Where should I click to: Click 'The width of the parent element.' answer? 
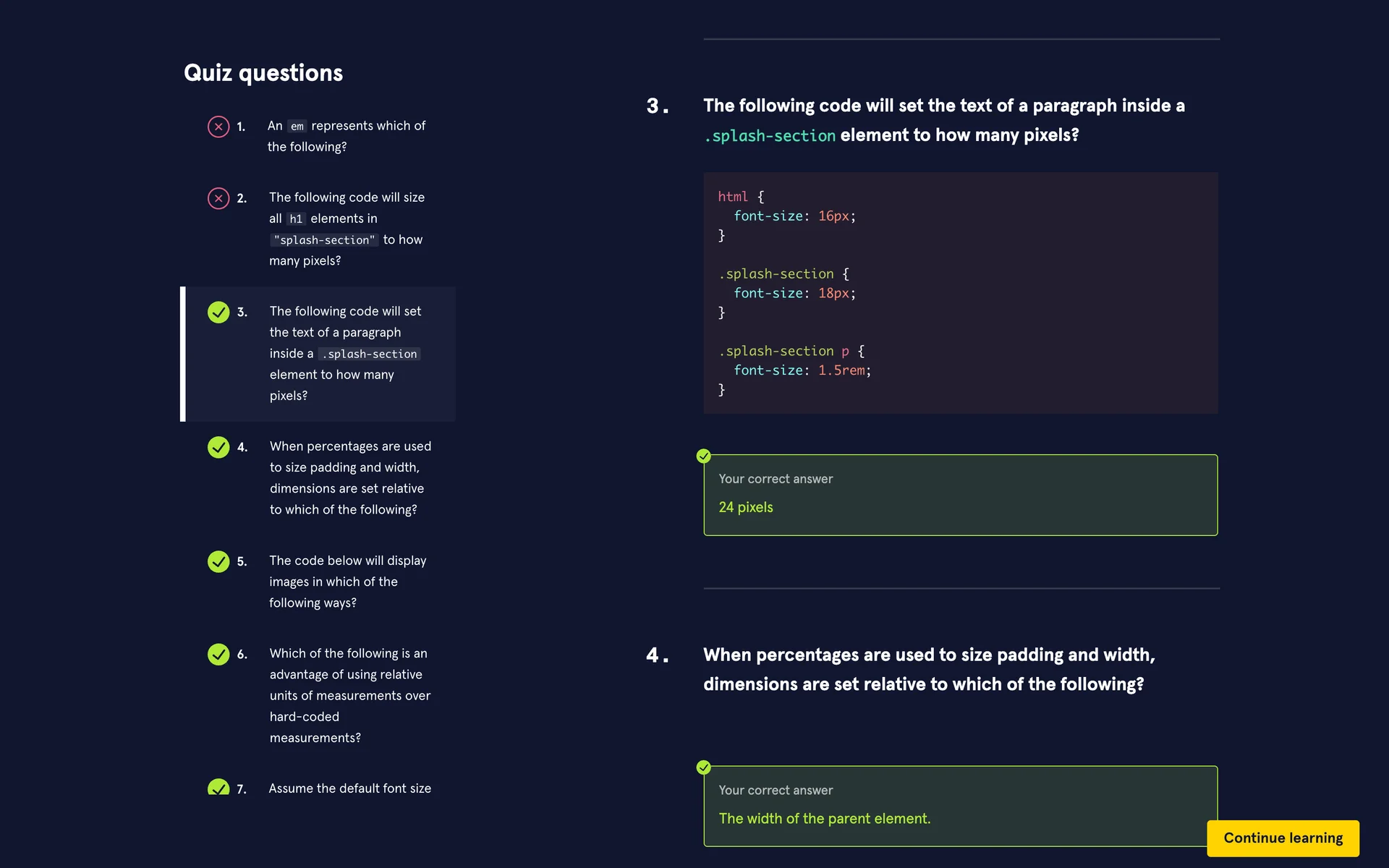(x=824, y=819)
